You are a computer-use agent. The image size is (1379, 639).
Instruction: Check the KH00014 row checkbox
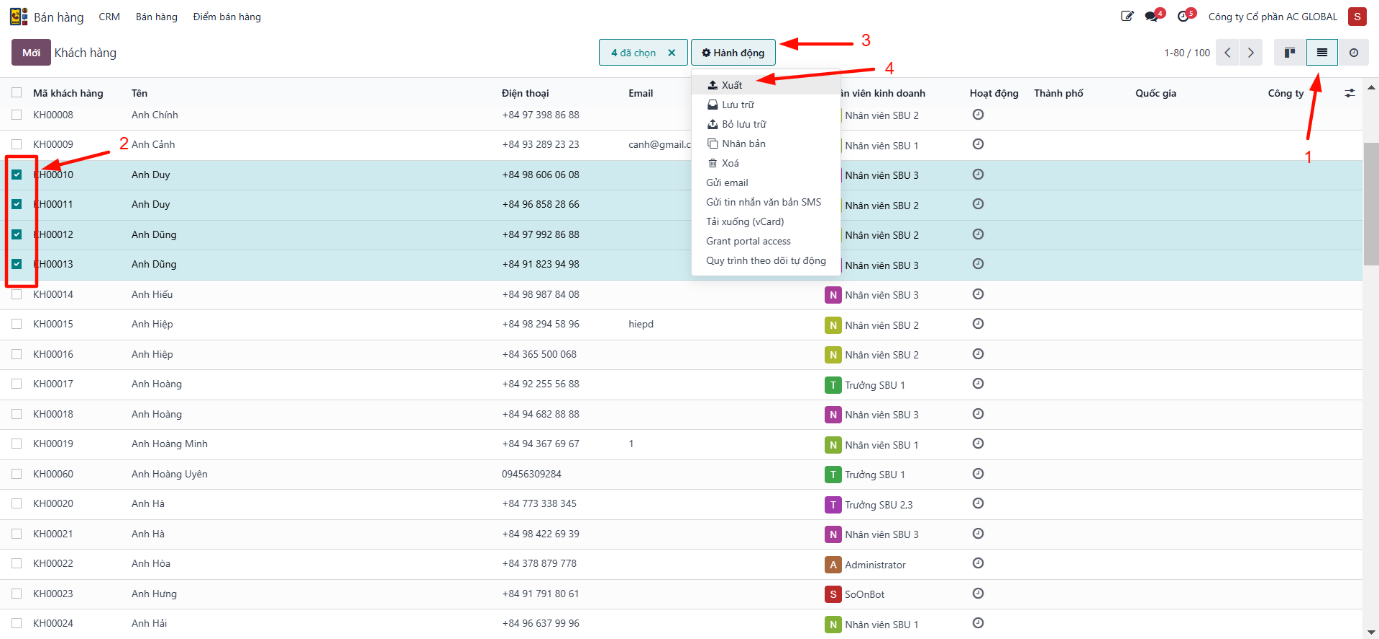[x=16, y=294]
